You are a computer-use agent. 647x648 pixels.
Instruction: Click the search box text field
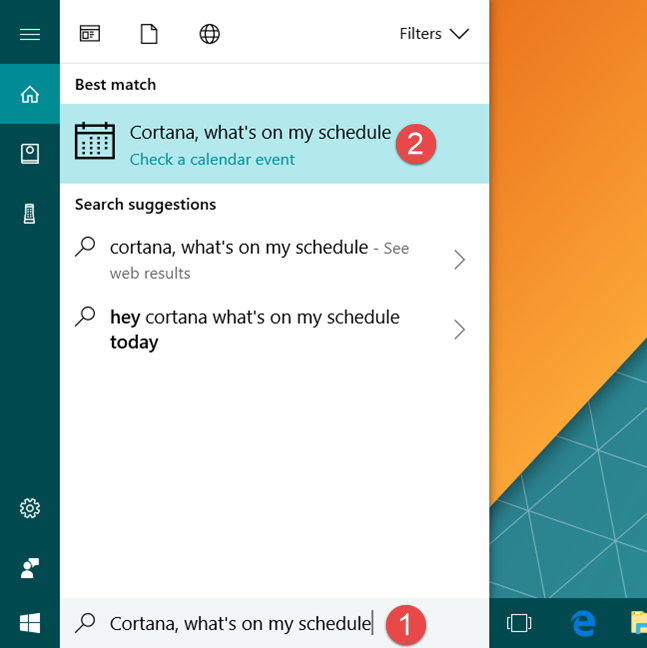pos(274,623)
